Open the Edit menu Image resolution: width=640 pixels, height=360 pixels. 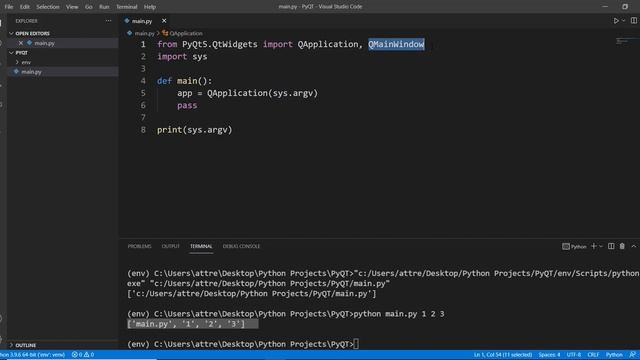(x=24, y=7)
